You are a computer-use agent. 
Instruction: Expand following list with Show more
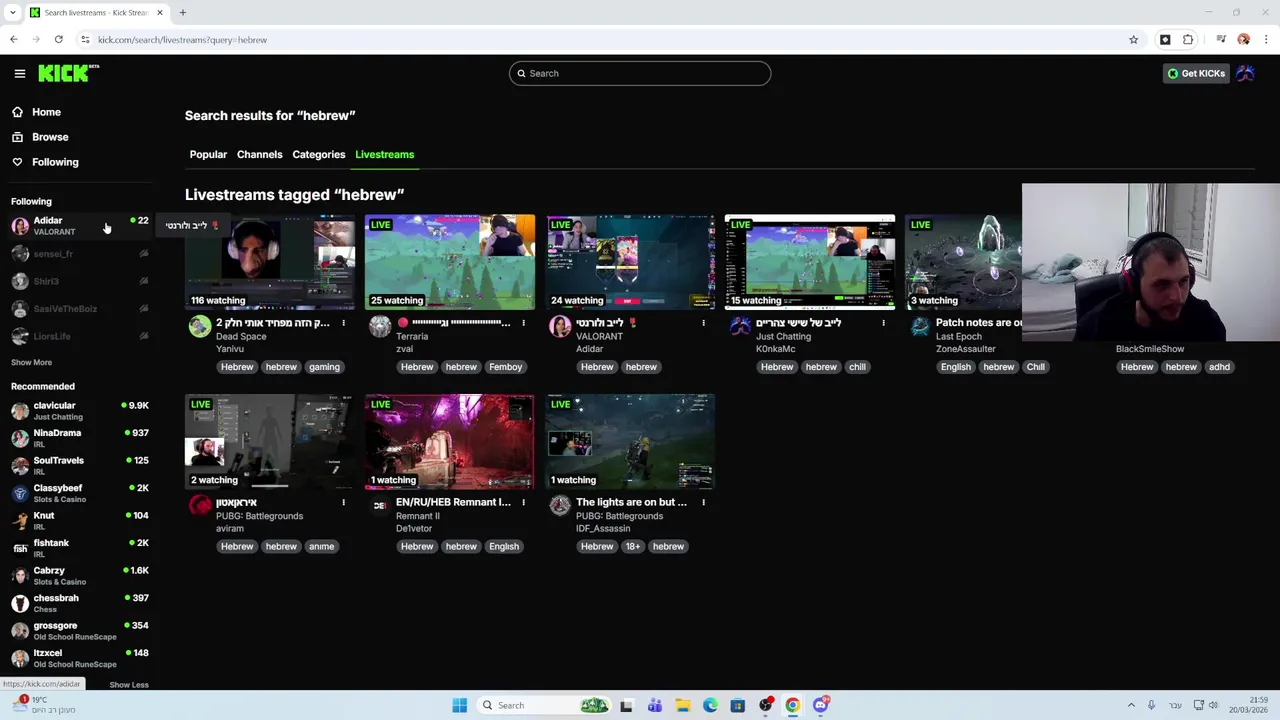31,362
